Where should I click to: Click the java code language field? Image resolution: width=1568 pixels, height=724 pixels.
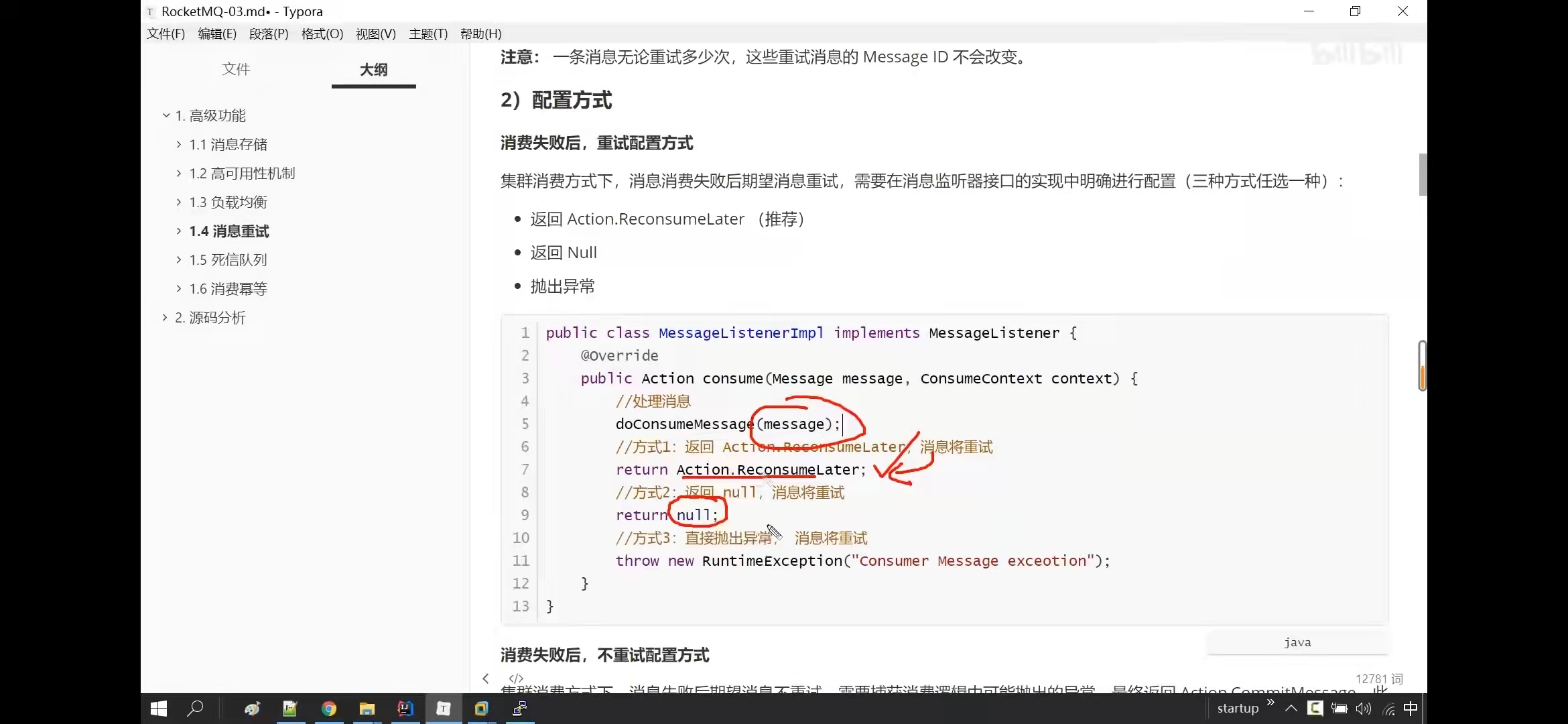(1297, 642)
